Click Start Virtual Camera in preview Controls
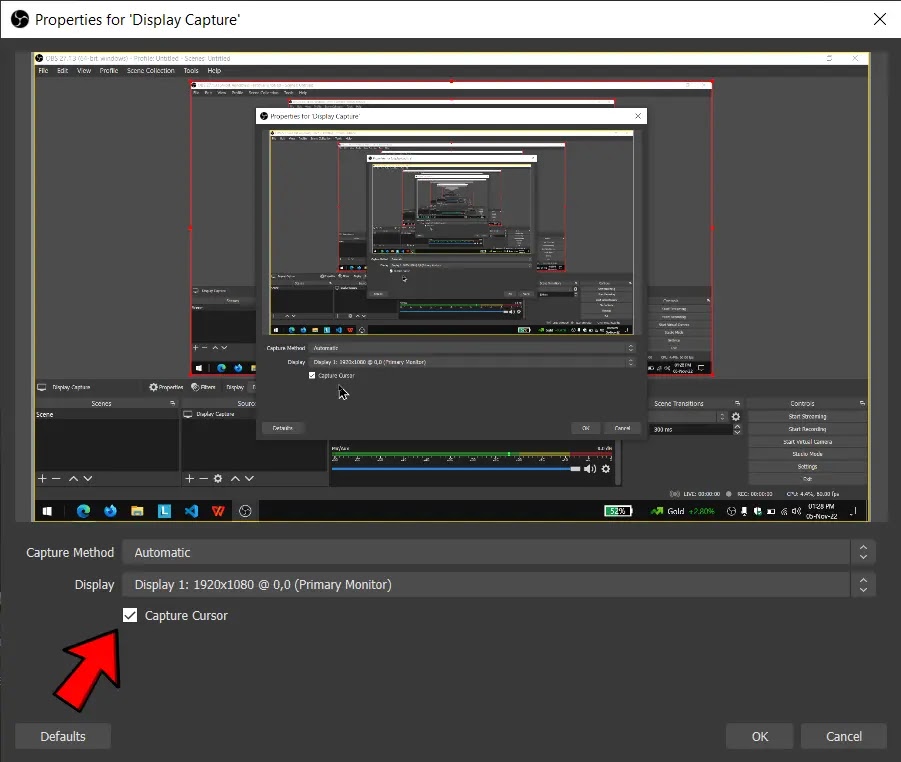The image size is (901, 762). pos(807,442)
